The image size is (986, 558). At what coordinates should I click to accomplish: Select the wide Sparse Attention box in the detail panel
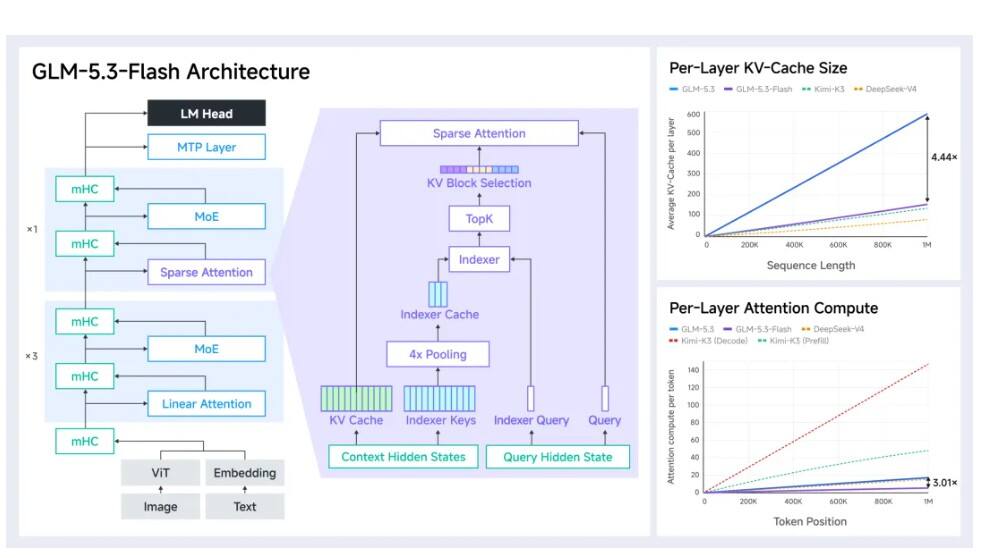pyautogui.click(x=479, y=133)
